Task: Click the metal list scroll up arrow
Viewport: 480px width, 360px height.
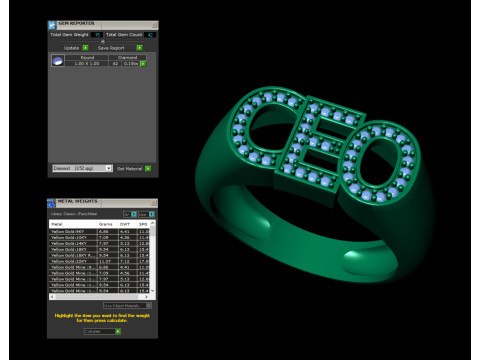Action: (x=153, y=223)
